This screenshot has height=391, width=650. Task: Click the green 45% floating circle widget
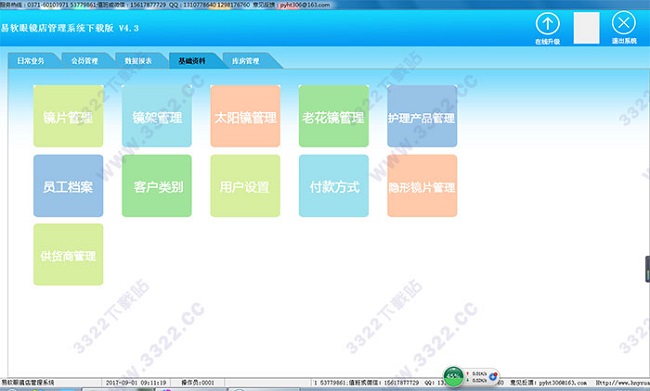(453, 376)
